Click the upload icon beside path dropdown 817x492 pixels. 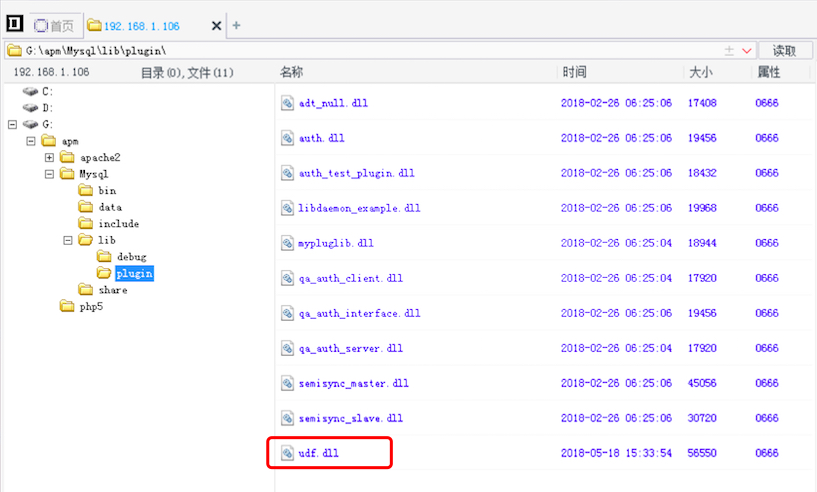point(729,51)
